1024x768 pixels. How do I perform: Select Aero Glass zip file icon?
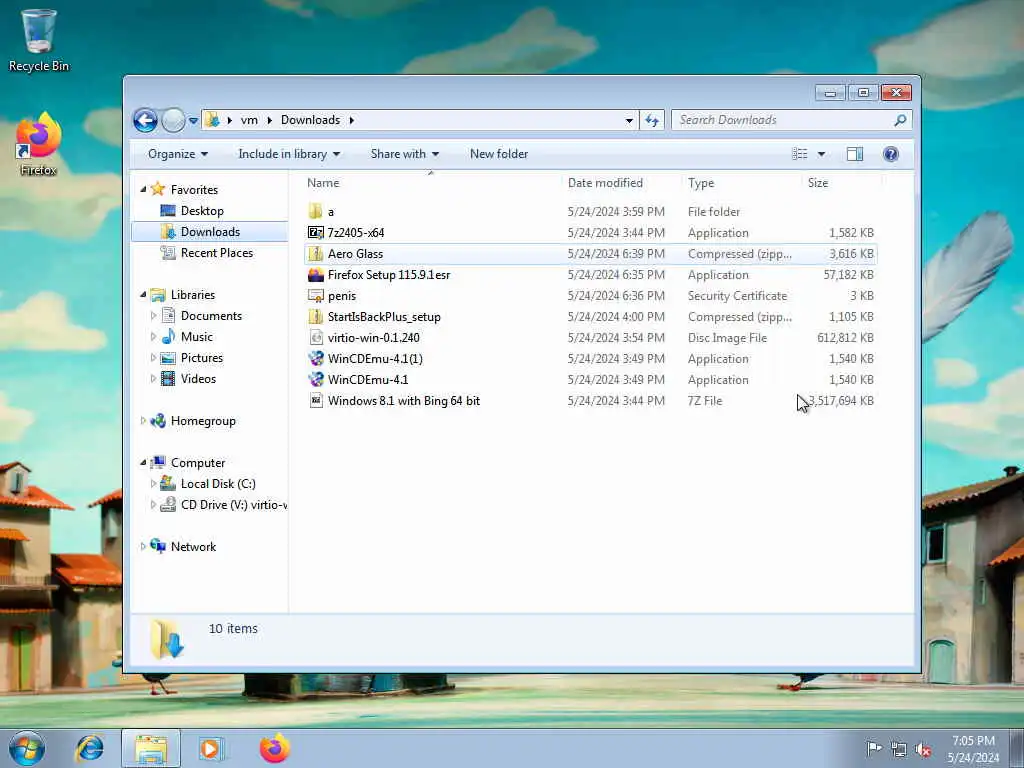coord(315,253)
